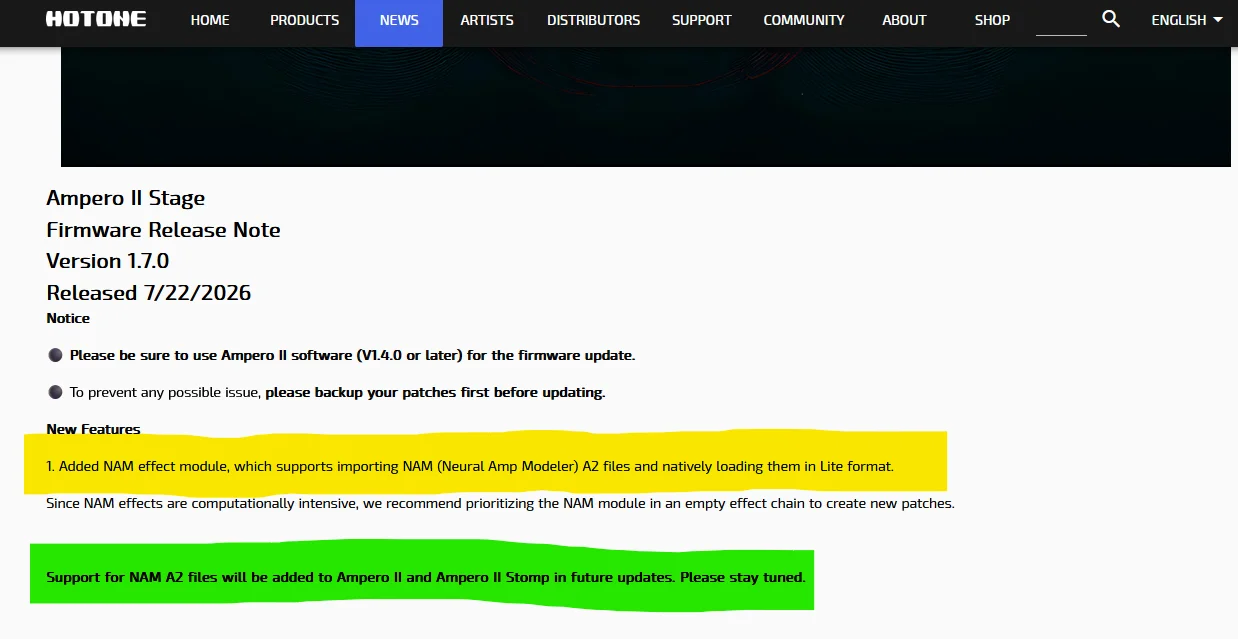
Task: Click the 'Released 7/22/2026' text
Action: click(149, 293)
